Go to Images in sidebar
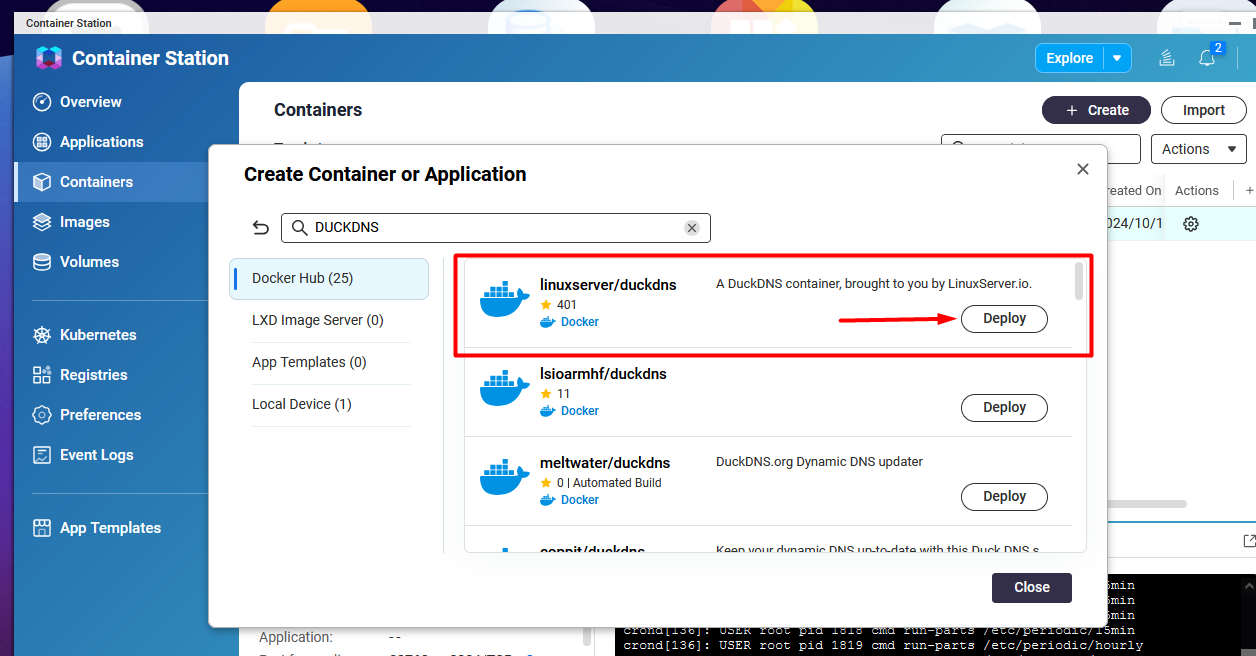The width and height of the screenshot is (1256, 656). 84,222
